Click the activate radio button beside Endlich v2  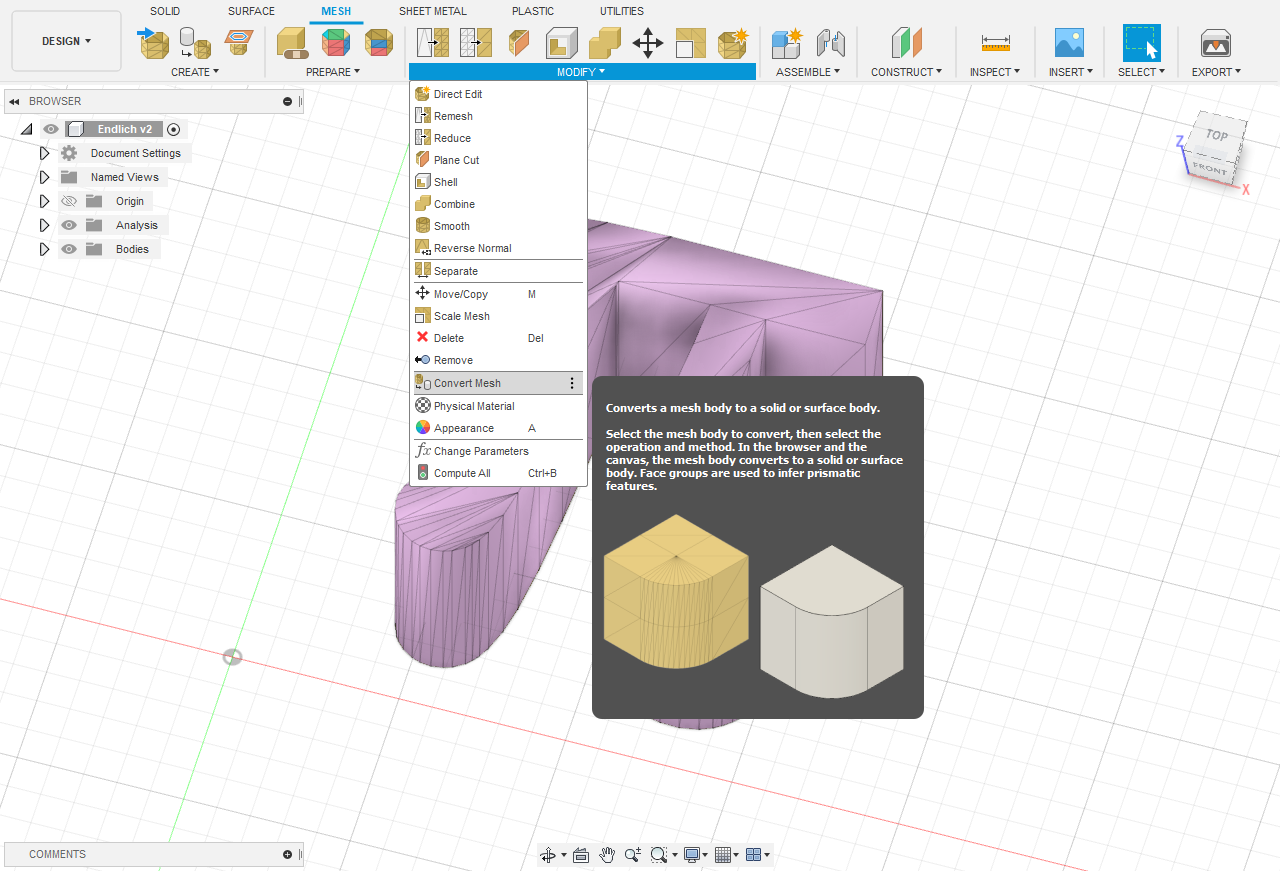coord(174,129)
